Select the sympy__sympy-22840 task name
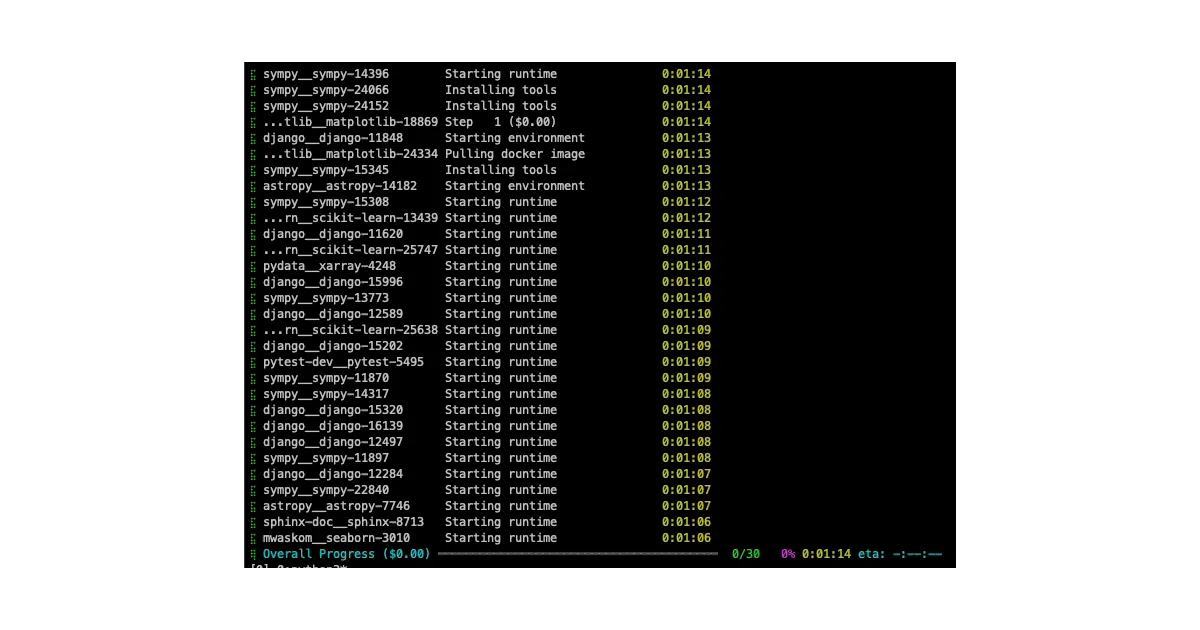Screen dimensions: 1200x630 click(x=326, y=490)
